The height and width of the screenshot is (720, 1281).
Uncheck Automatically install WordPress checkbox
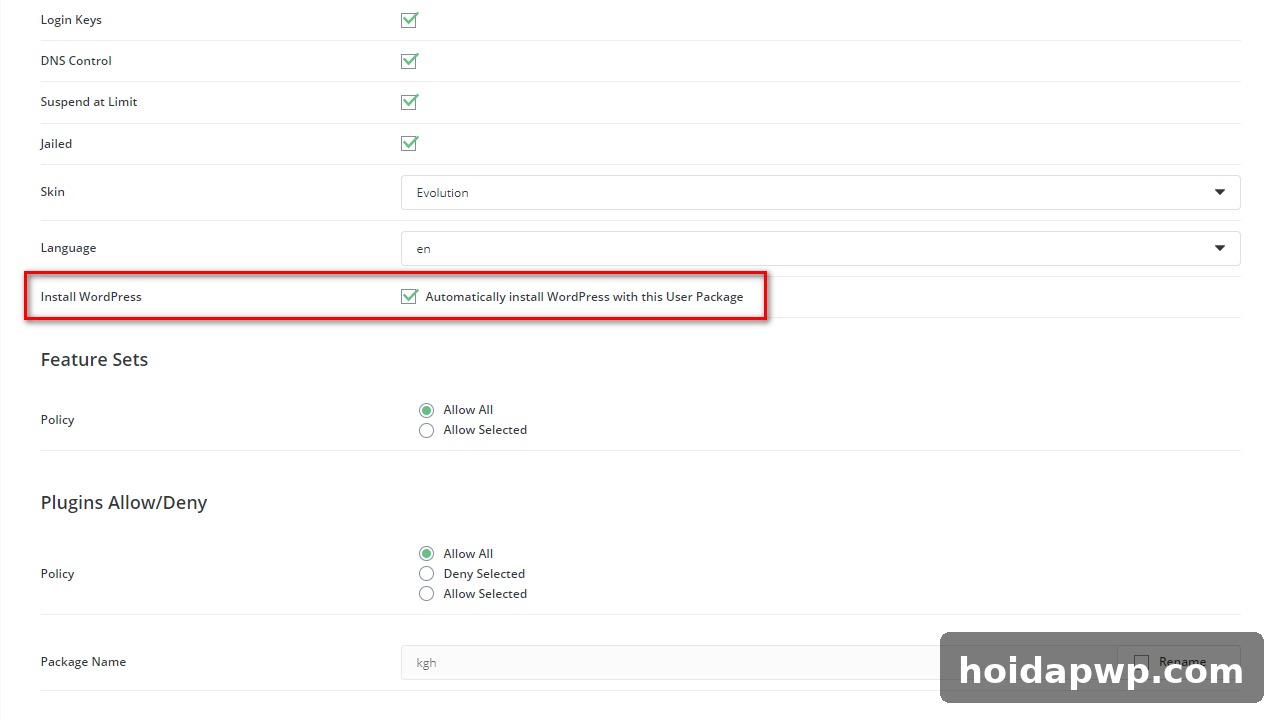coord(409,297)
